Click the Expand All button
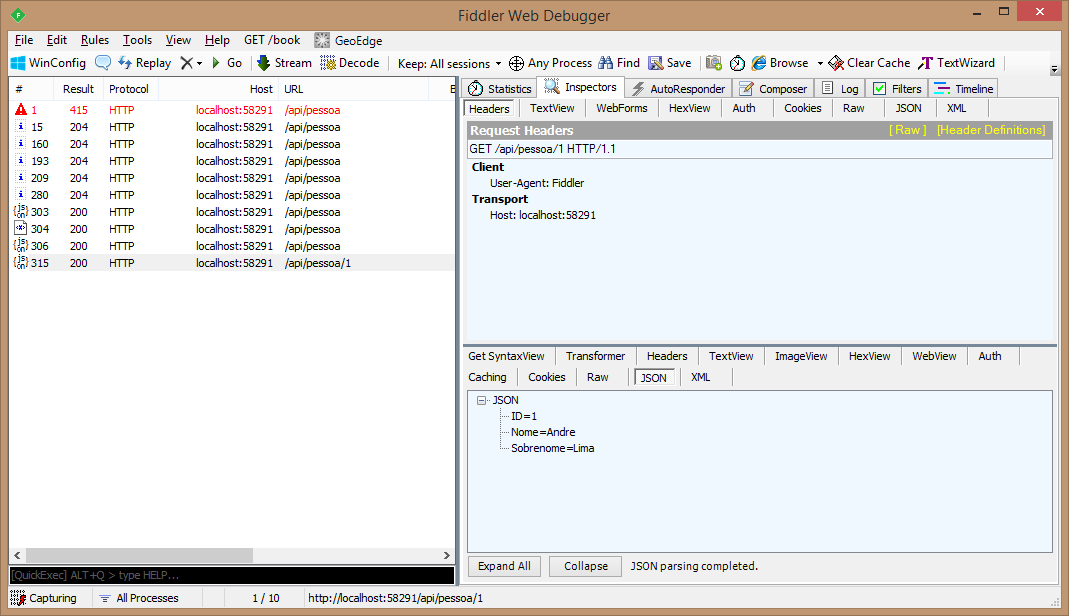 click(505, 566)
